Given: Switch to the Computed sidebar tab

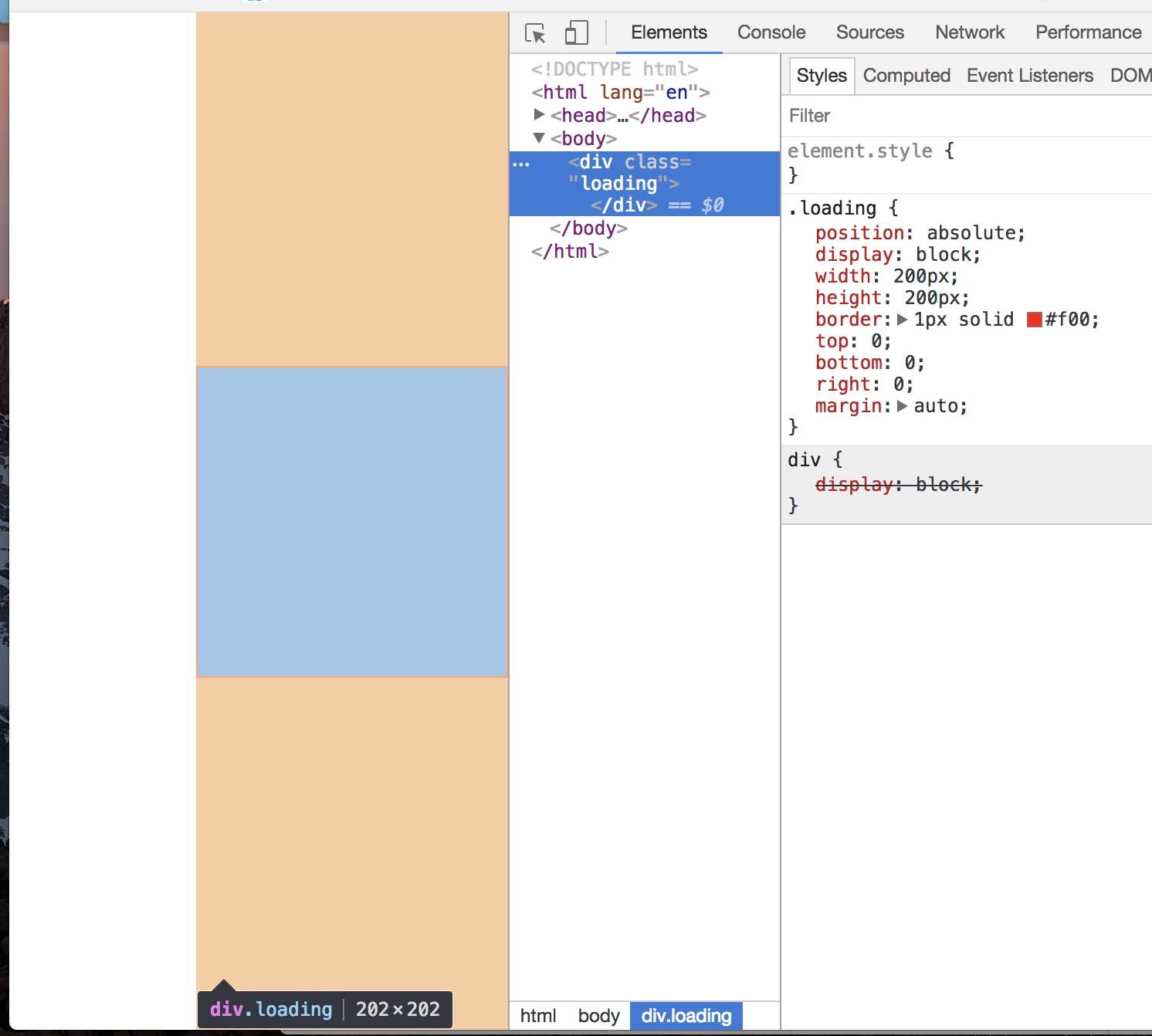Looking at the screenshot, I should tap(906, 76).
